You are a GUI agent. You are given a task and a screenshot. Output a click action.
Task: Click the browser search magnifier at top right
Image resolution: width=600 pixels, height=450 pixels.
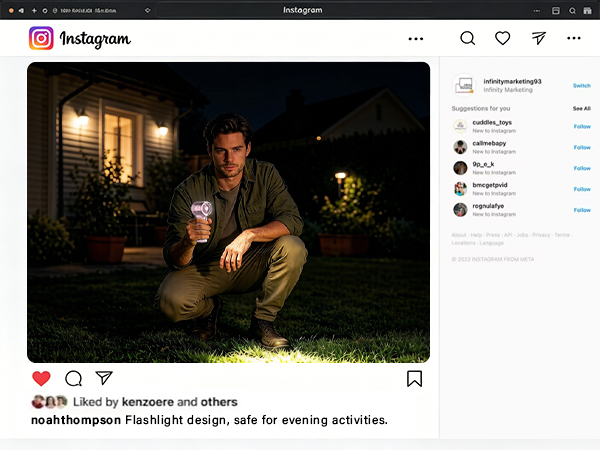[572, 11]
